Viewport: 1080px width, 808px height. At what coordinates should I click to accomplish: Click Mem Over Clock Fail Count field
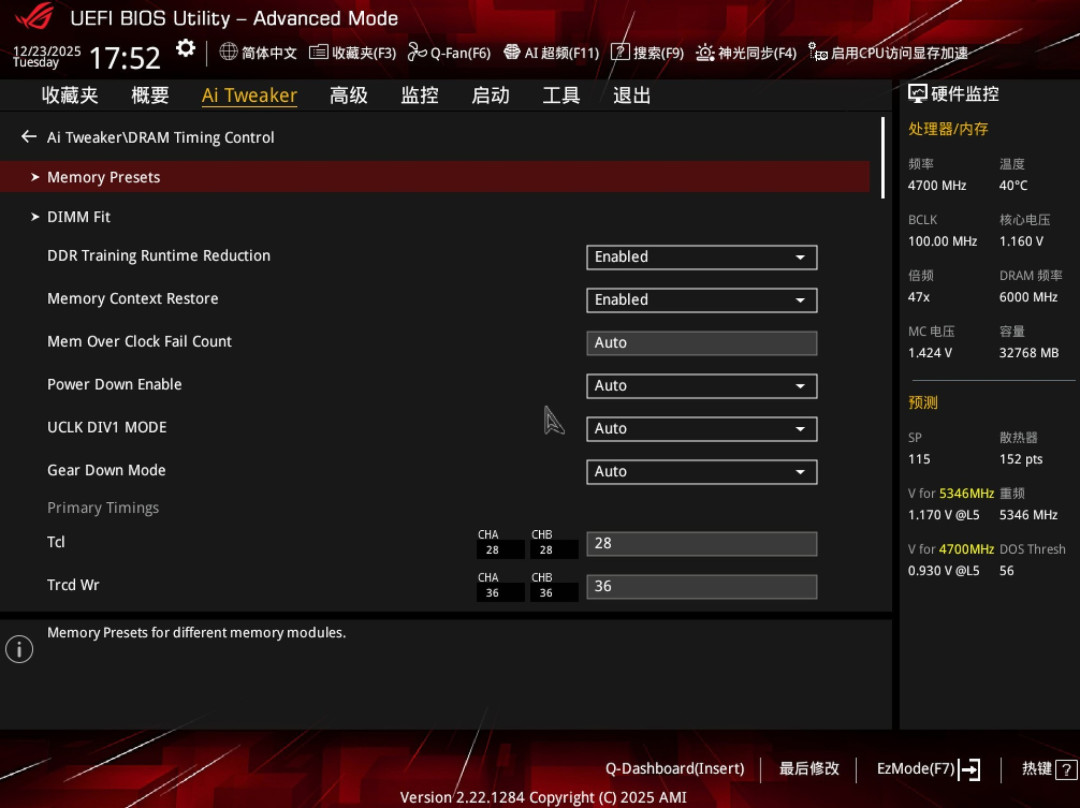pos(702,343)
